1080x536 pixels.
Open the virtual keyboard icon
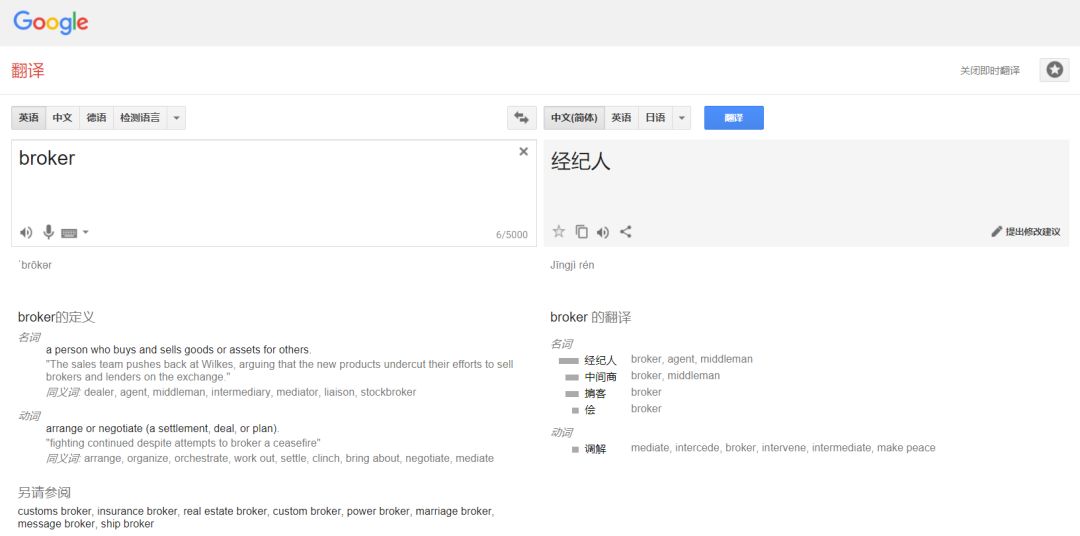coord(68,233)
